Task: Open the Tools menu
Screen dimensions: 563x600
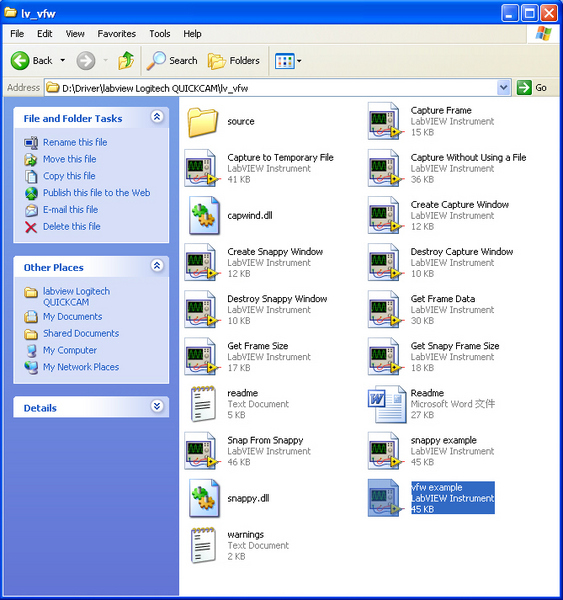Action: tap(160, 34)
